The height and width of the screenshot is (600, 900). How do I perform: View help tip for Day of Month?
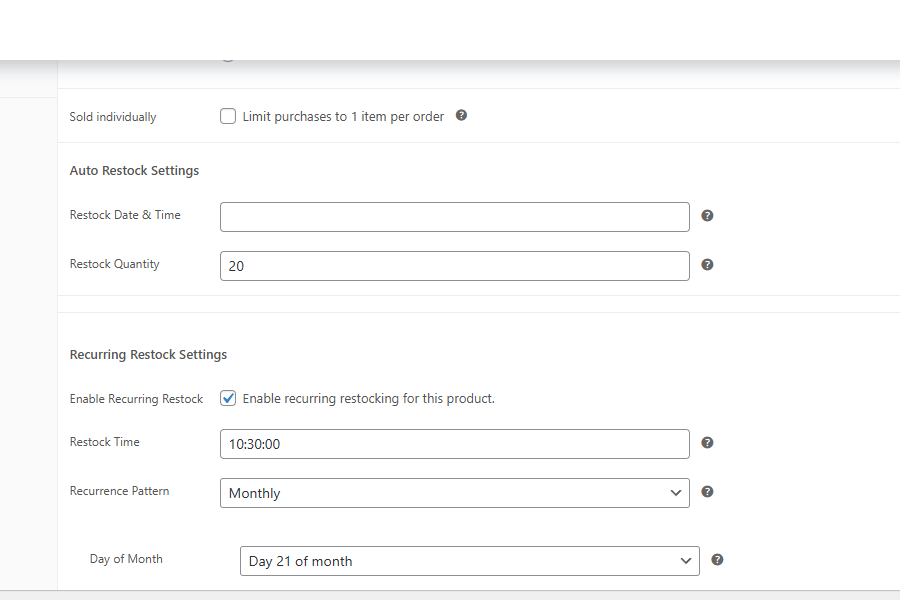tap(717, 560)
